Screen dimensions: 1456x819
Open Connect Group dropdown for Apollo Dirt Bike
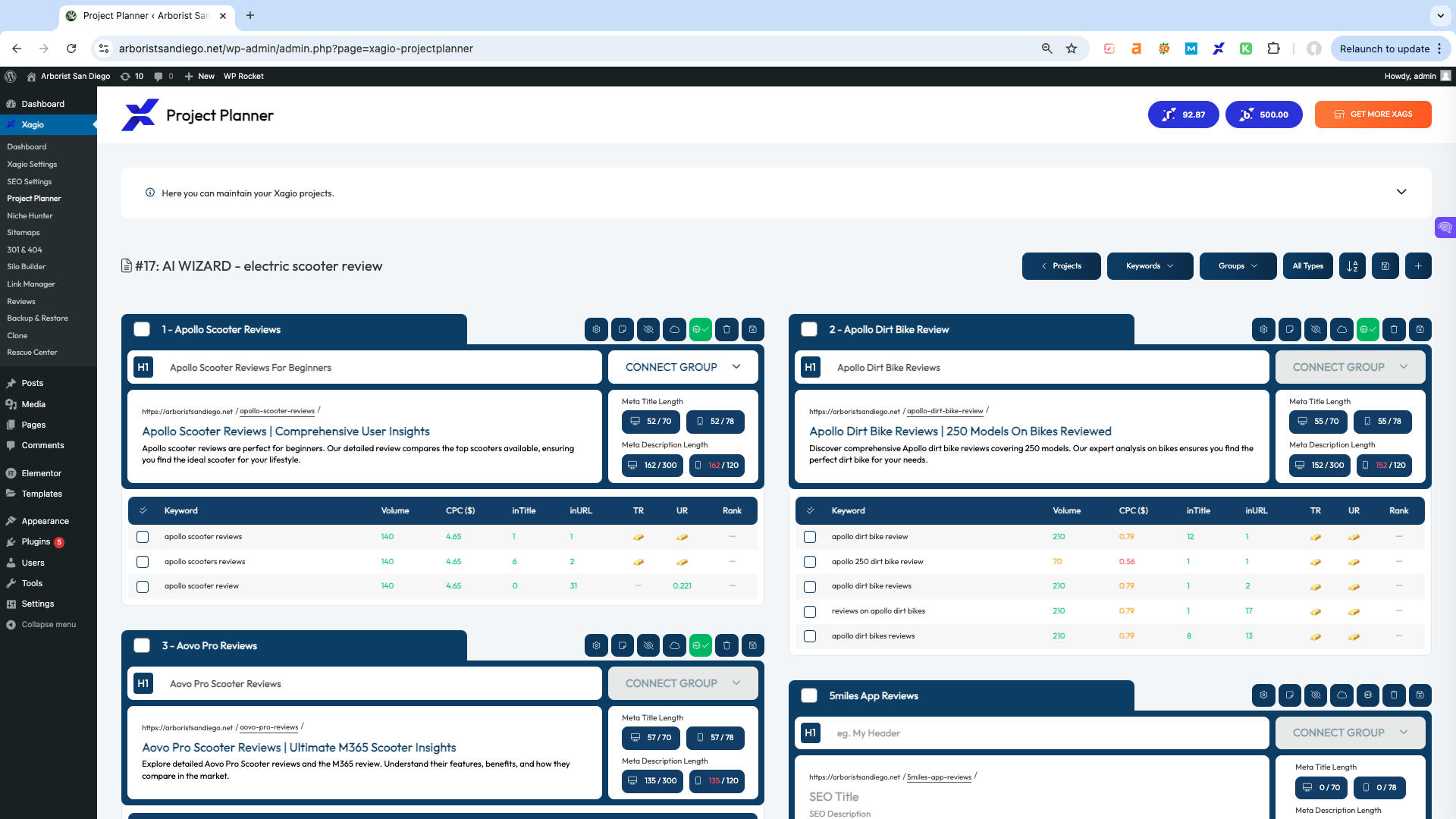click(x=1350, y=367)
